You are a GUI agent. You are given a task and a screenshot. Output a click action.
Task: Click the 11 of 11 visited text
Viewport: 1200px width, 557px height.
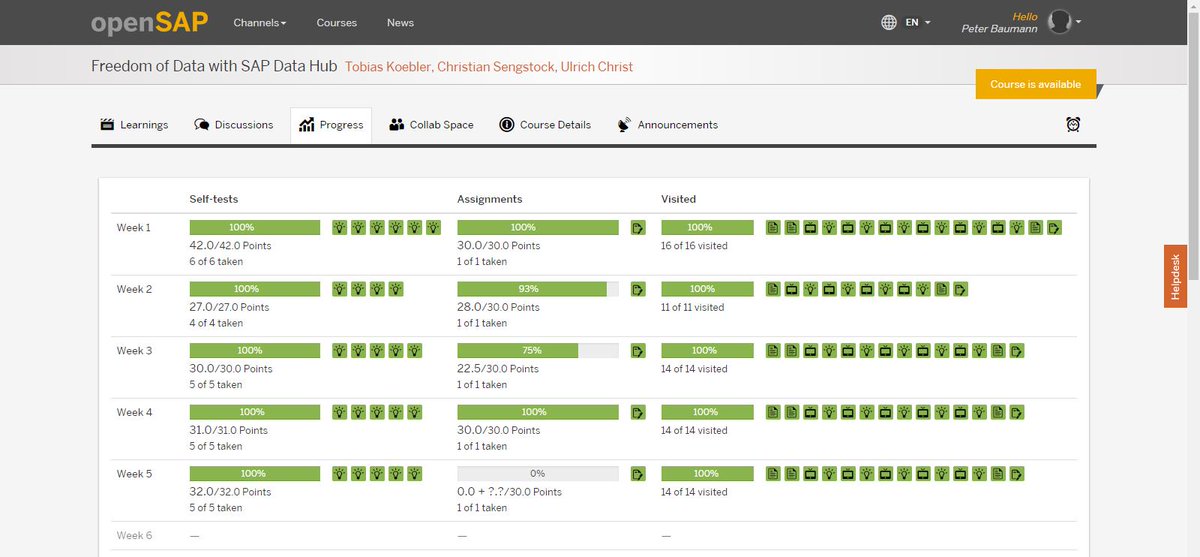point(692,308)
